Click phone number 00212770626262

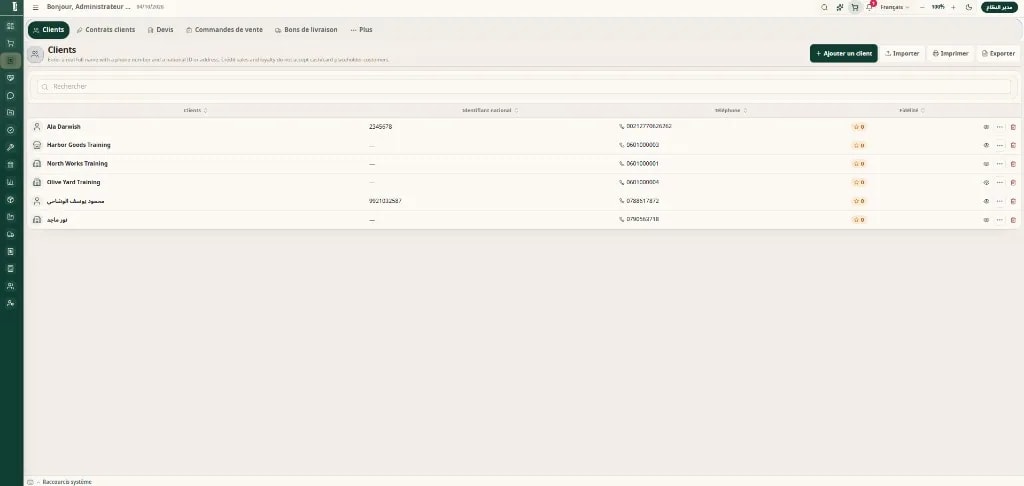pos(648,126)
